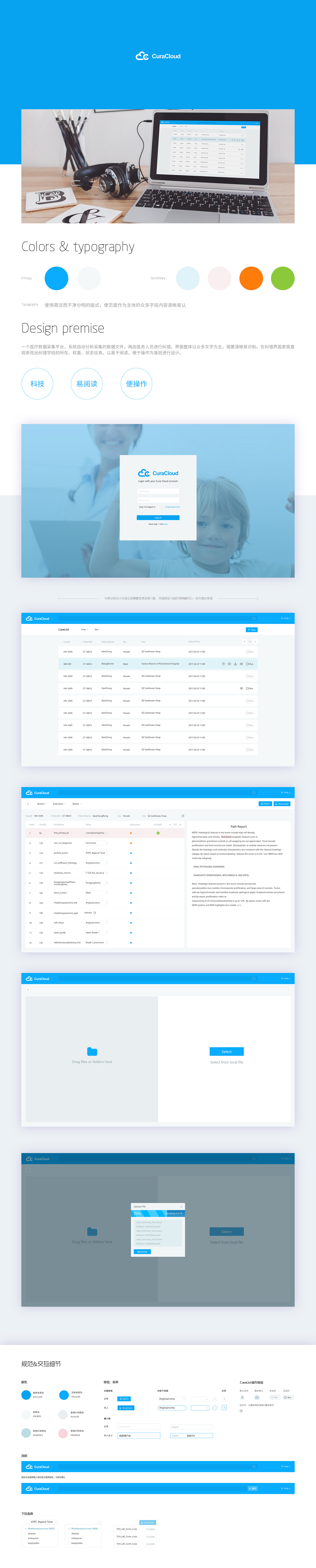316x1568 pixels.
Task: Click the Select button on upload screen
Action: pos(227,1051)
